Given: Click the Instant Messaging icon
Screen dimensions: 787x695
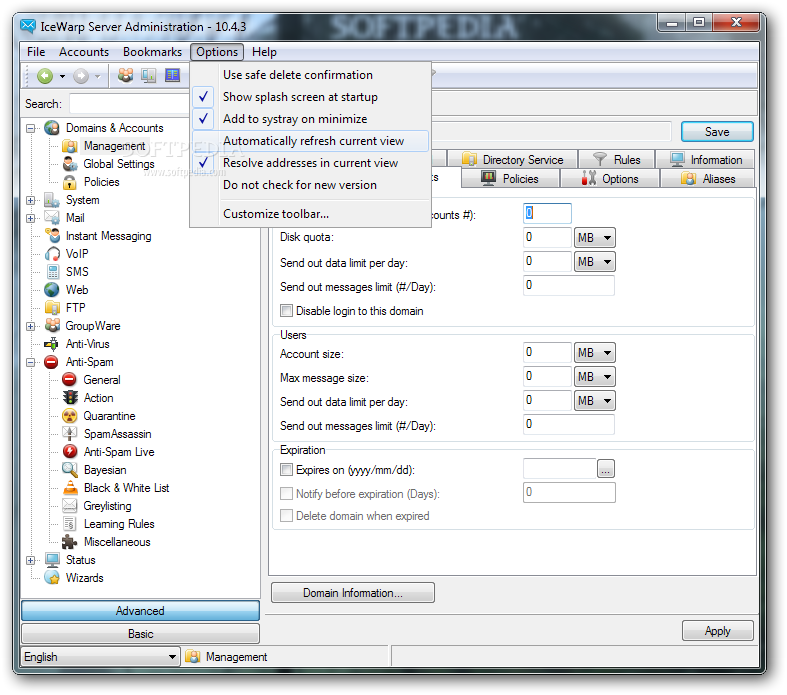Looking at the screenshot, I should 52,236.
